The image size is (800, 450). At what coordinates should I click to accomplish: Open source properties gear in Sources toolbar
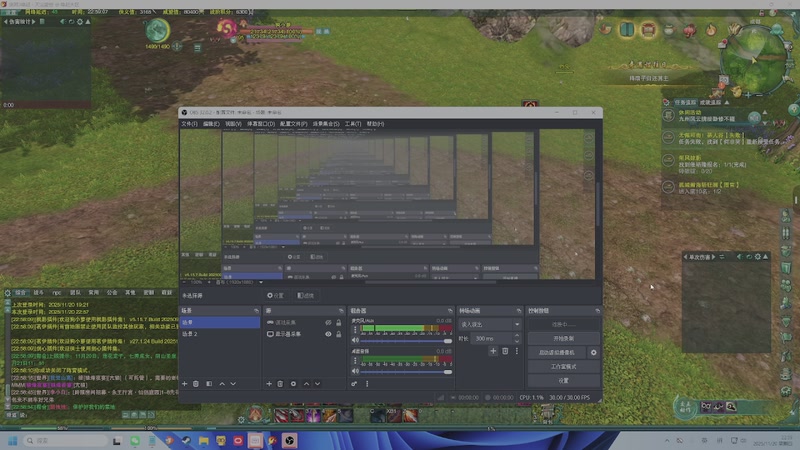[x=293, y=384]
